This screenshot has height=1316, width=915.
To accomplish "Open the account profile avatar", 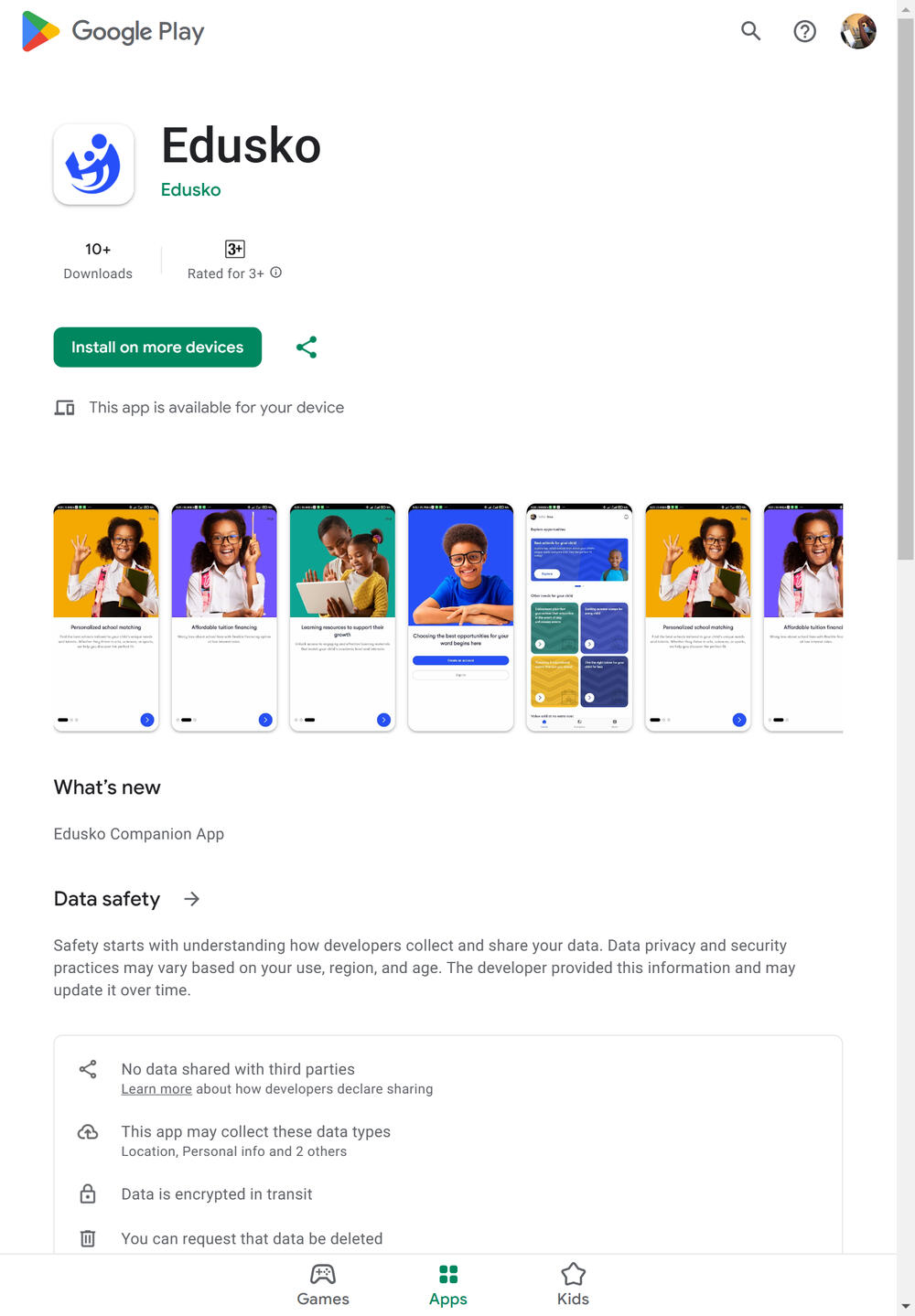I will (858, 31).
